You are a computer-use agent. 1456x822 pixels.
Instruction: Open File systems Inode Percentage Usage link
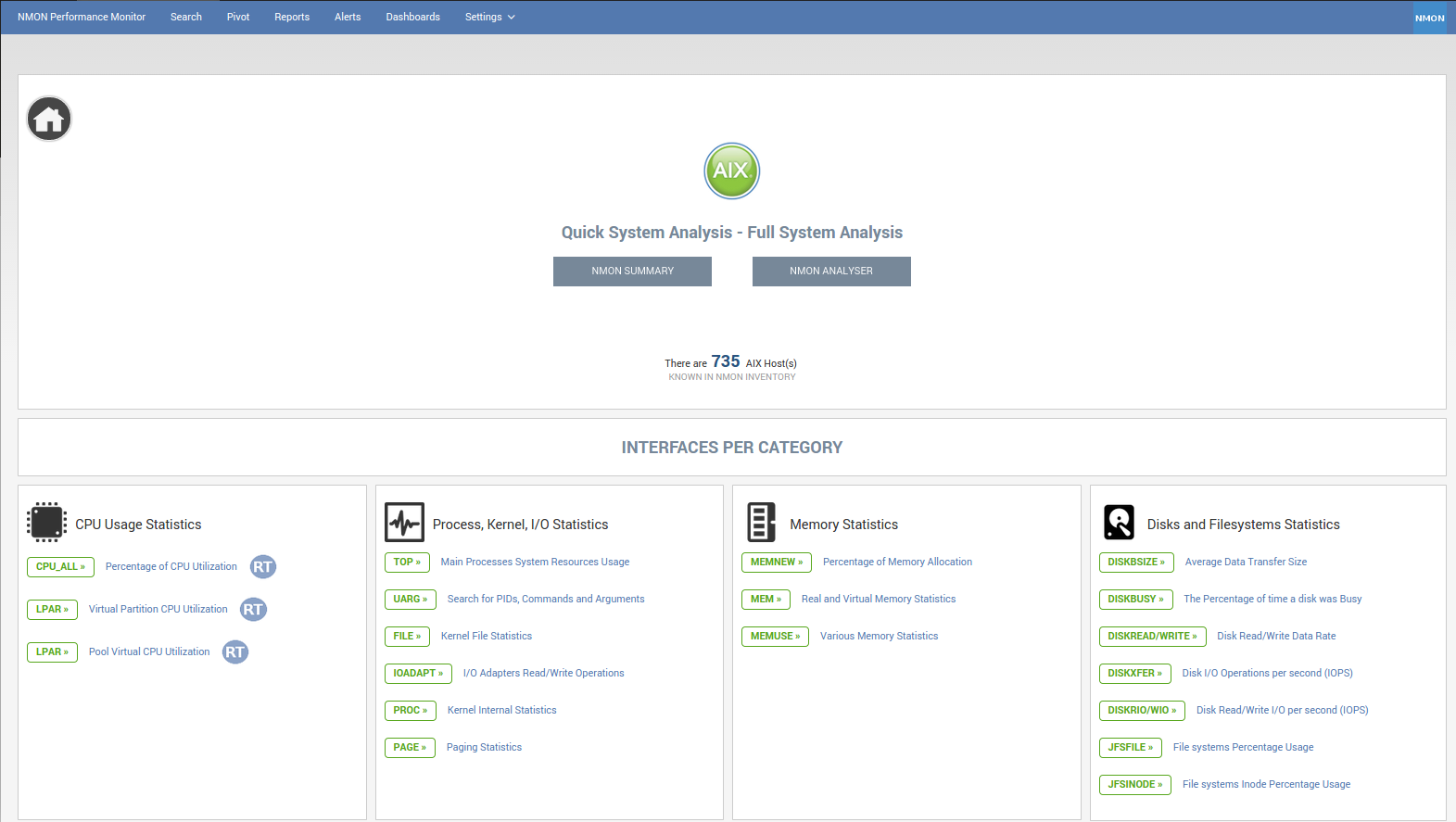click(x=1267, y=785)
